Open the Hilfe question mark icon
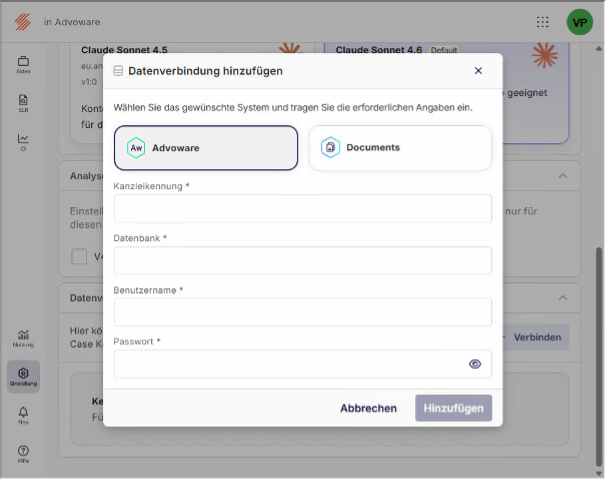 point(23,454)
